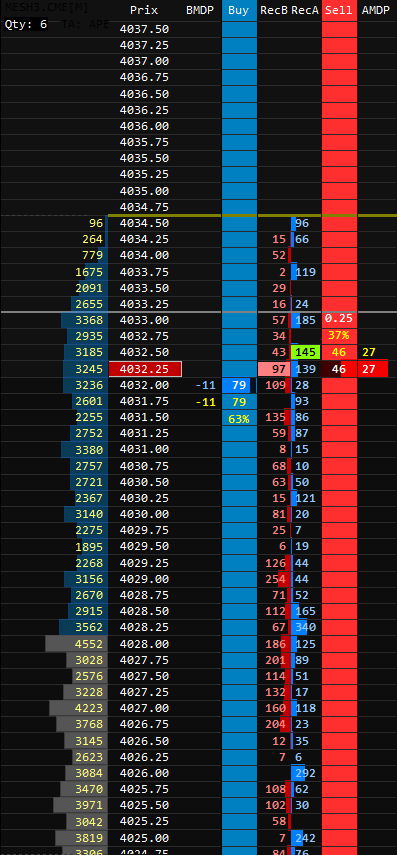
Task: Select the BMDP column header
Action: (200, 10)
